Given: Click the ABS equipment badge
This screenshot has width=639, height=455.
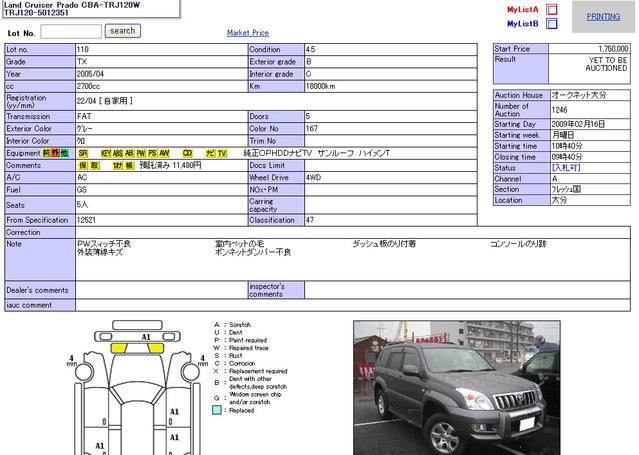Looking at the screenshot, I should click(118, 153).
